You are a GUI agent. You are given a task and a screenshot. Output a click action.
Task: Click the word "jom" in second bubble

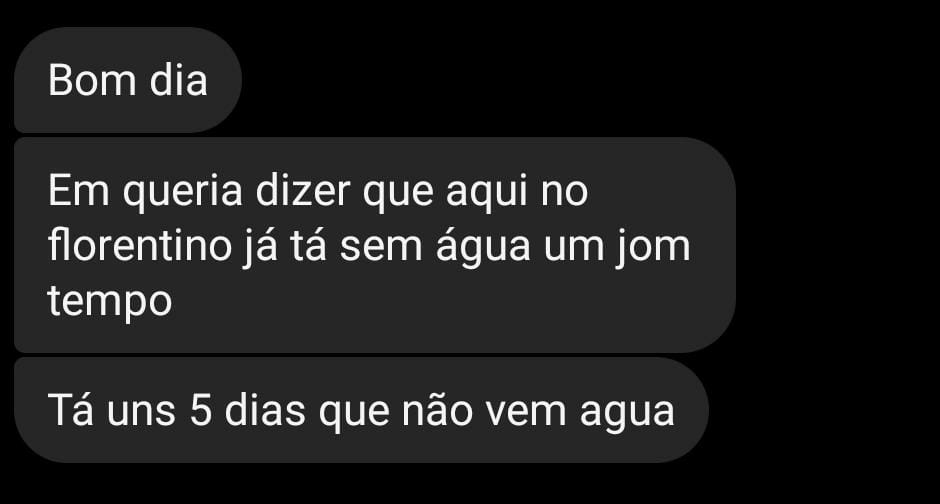click(x=654, y=247)
